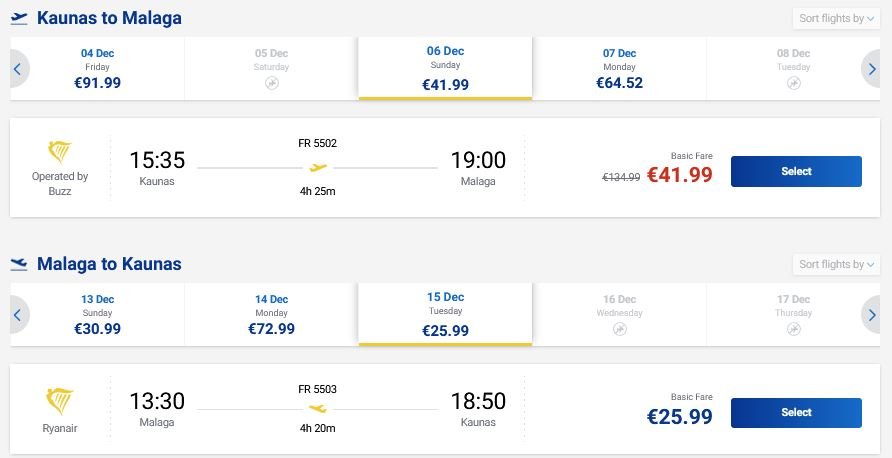Viewport: 892px width, 458px height.
Task: Choose the 04 Dec Friday €91.99 date tab
Action: point(97,69)
